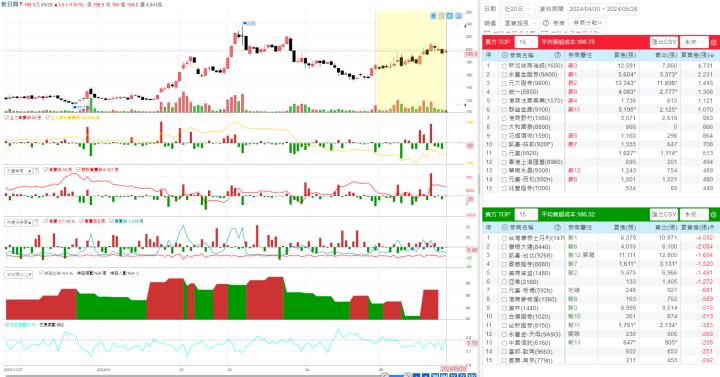Click third blue icon at chart top-right
Viewport: 720px width, 377px height.
pyautogui.click(x=450, y=16)
